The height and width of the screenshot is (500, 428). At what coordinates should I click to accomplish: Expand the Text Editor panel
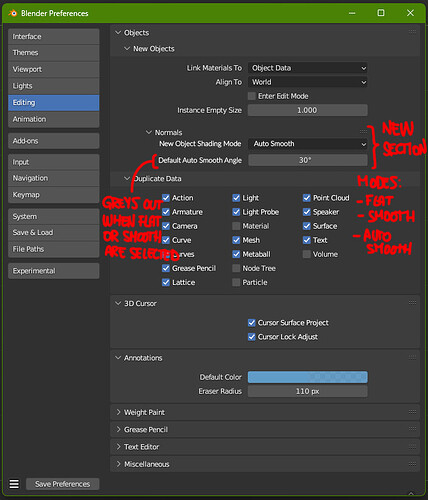(118, 447)
